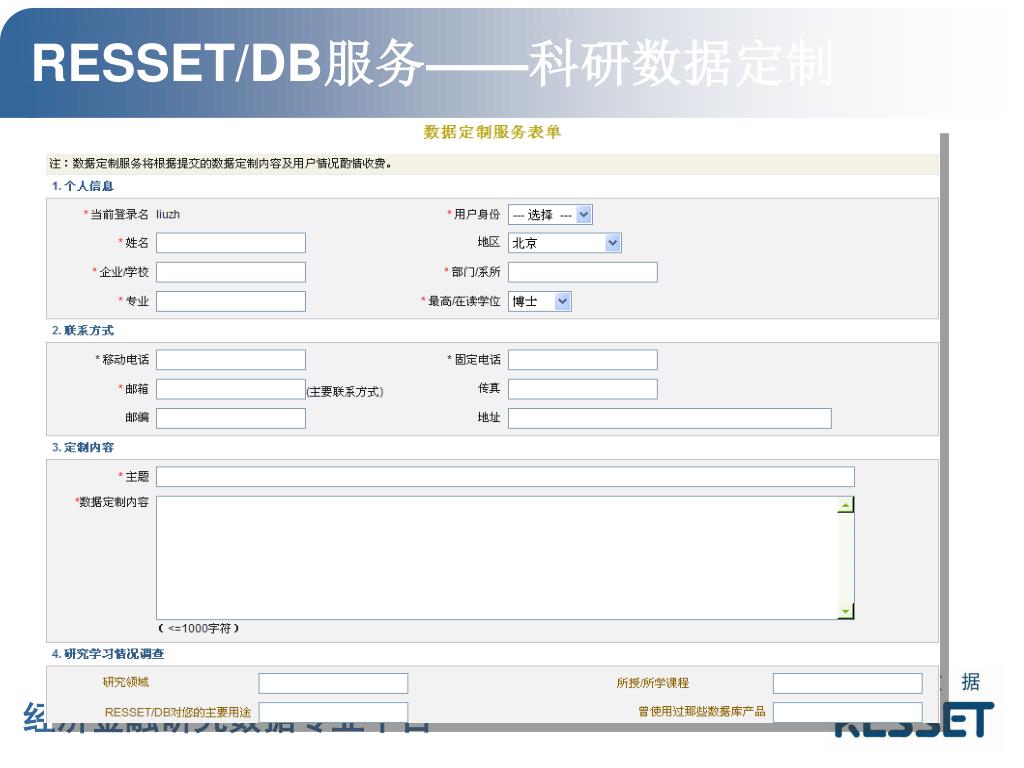Click the 企业/学校 input field
This screenshot has height=768, width=1024.
[231, 272]
